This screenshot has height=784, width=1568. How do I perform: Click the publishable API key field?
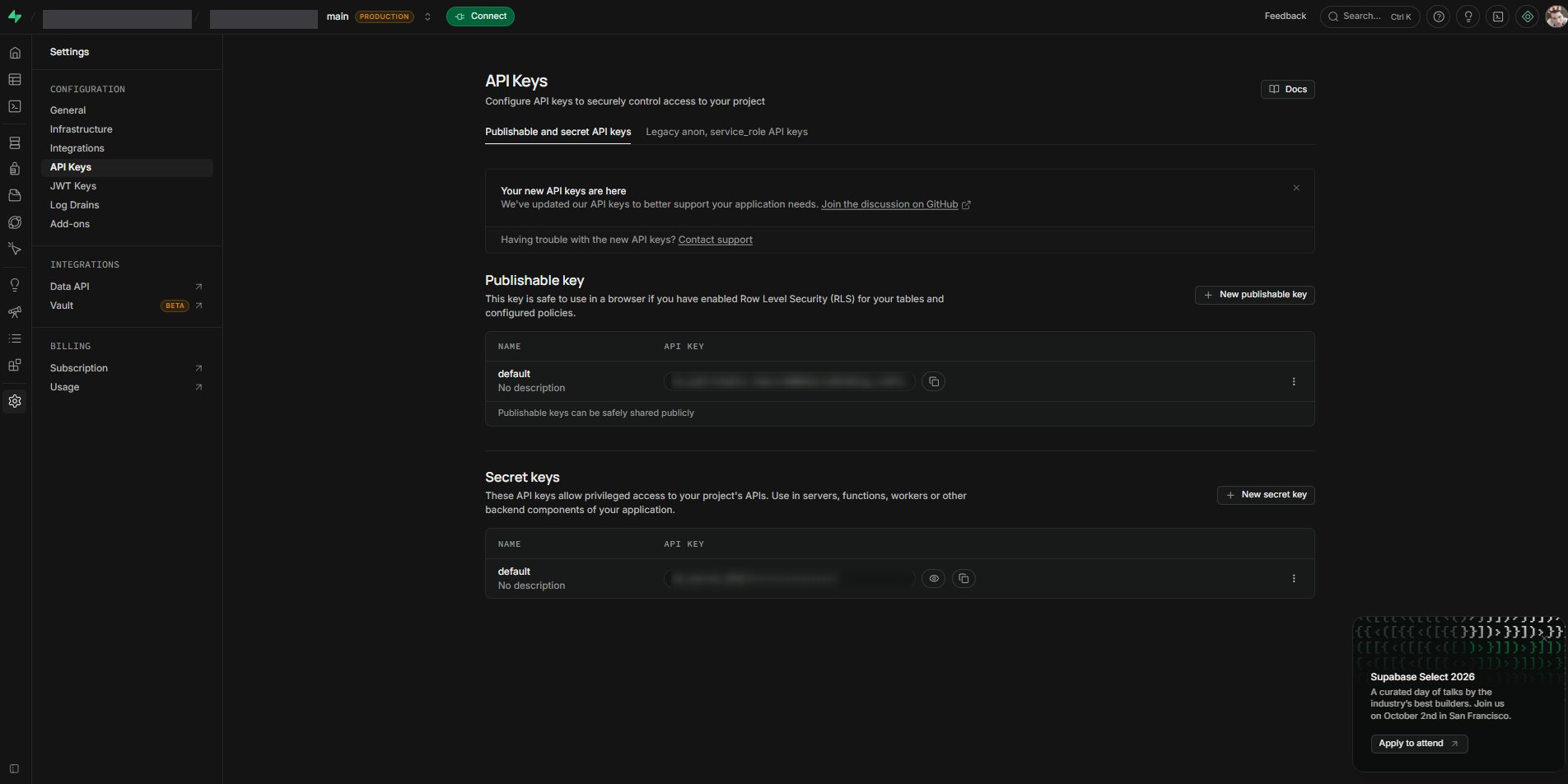click(790, 381)
